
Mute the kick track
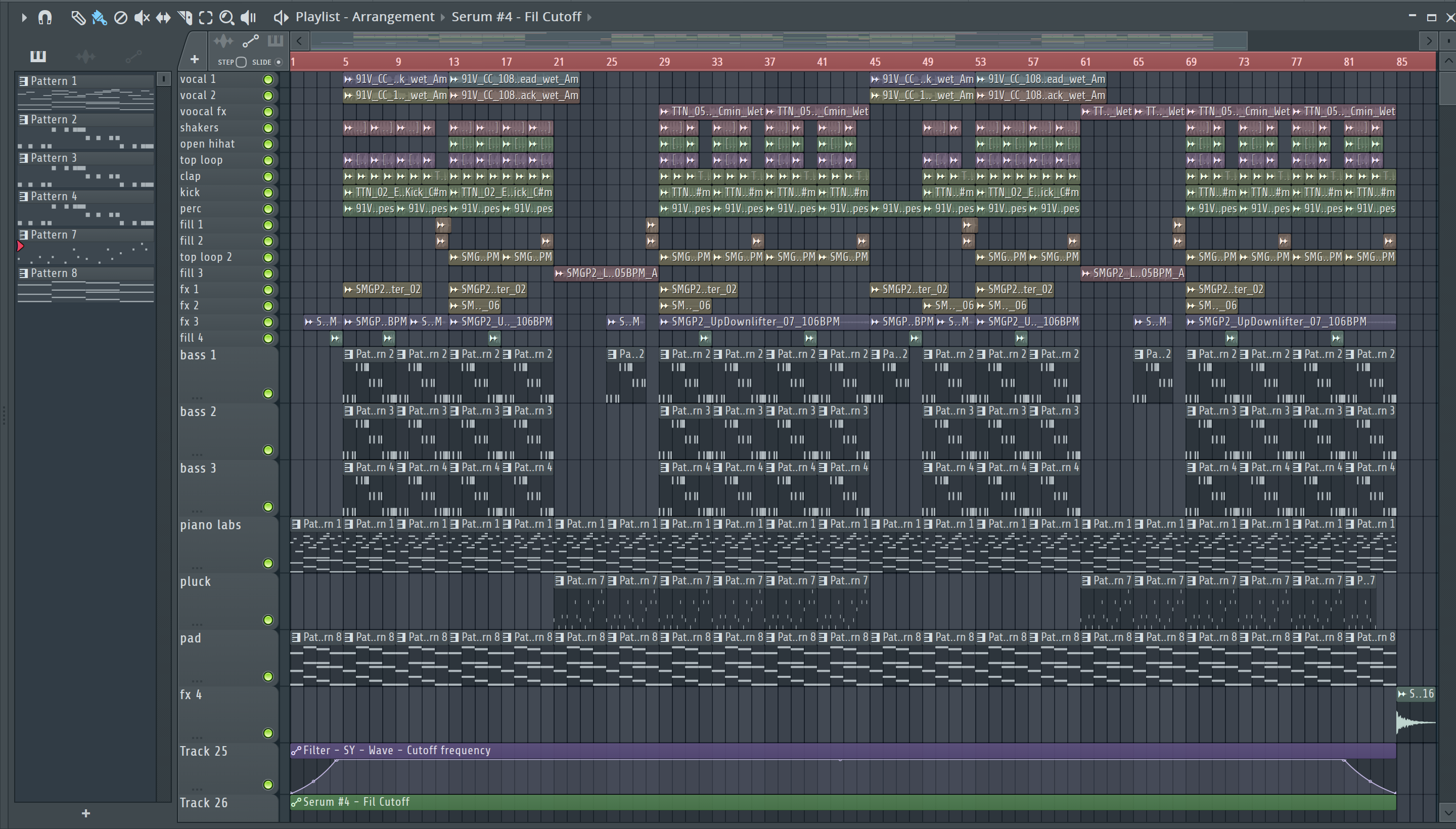(267, 193)
